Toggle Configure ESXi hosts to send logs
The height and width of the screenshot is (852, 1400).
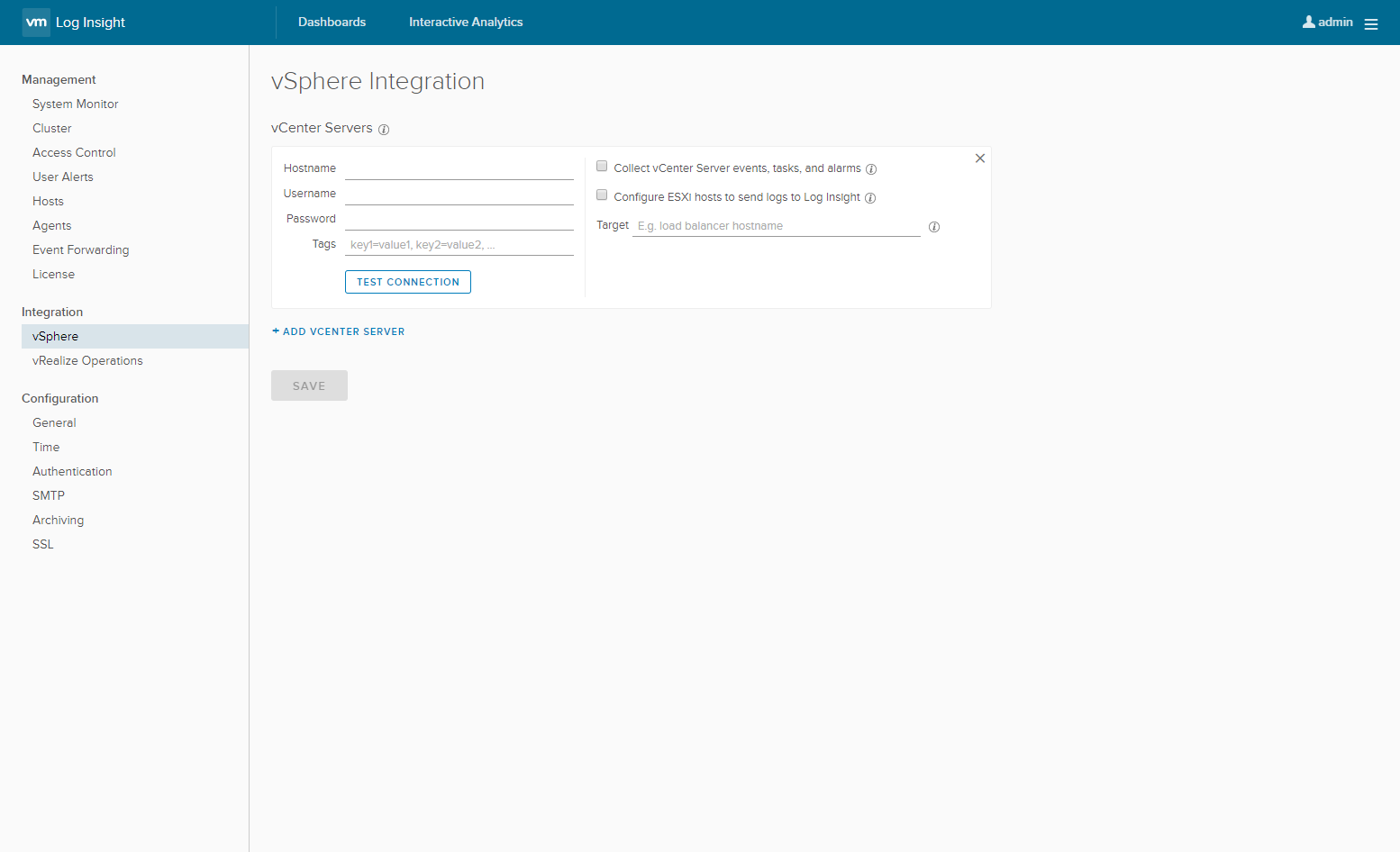tap(602, 195)
